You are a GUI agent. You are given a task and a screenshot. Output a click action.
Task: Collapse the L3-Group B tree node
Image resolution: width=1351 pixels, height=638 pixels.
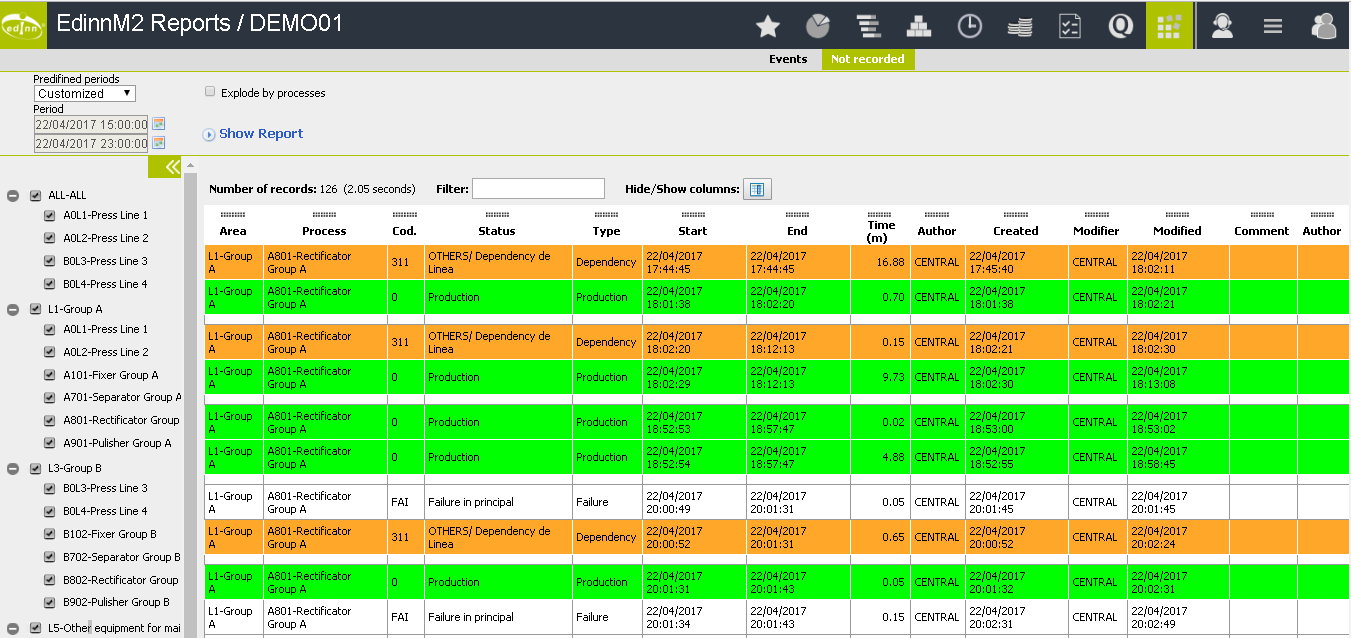pyautogui.click(x=14, y=469)
